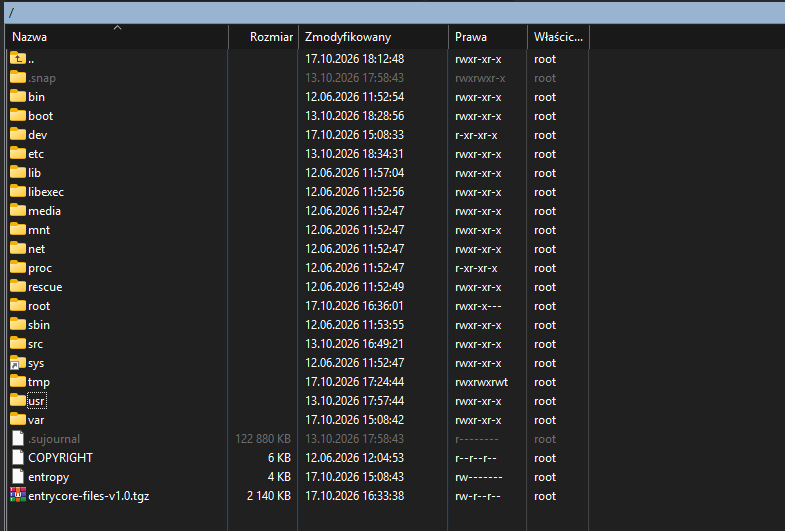
Task: Click the root path address bar
Action: 396,13
